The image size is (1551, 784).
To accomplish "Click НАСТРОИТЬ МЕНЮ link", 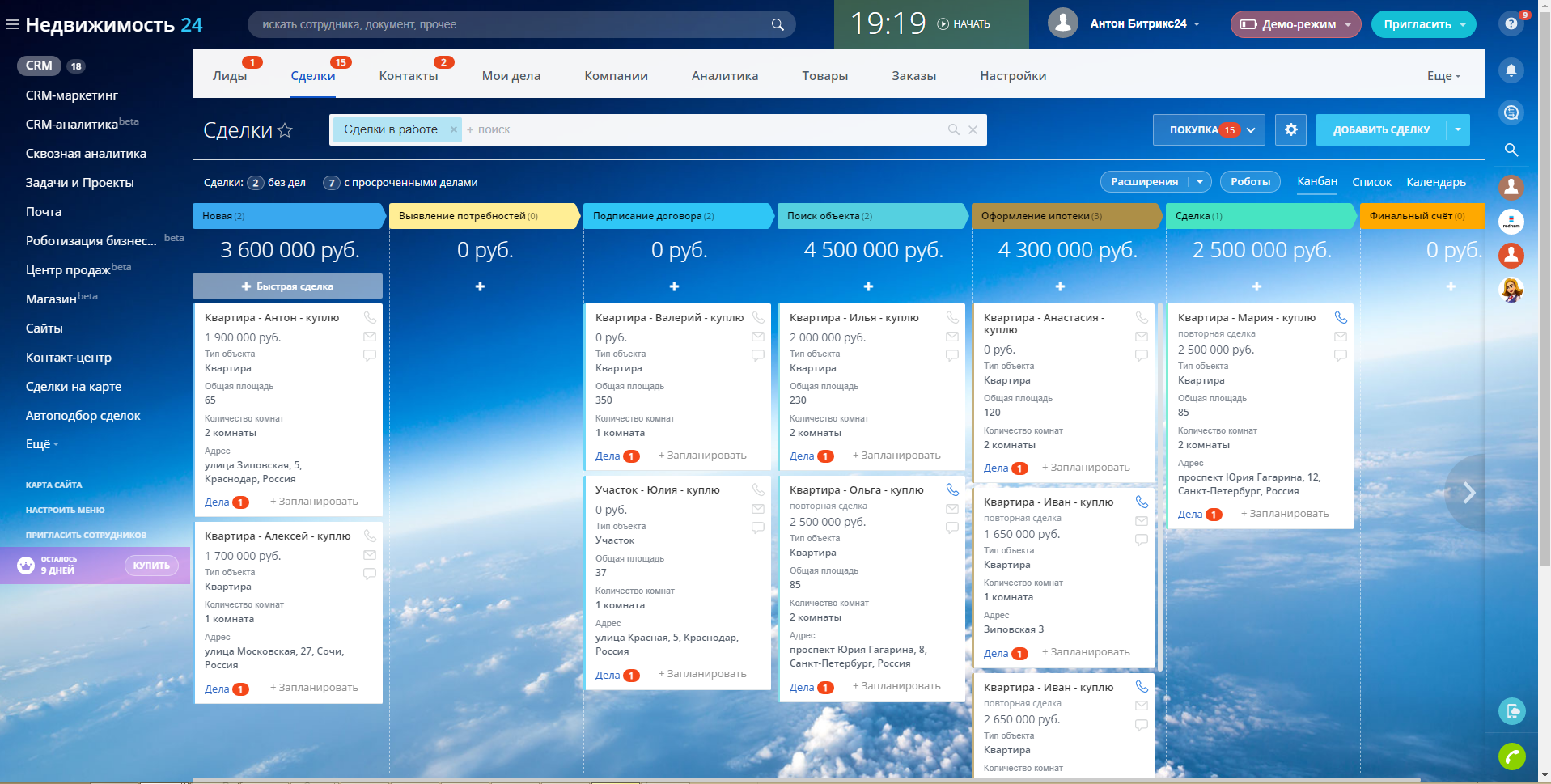I will (x=66, y=511).
